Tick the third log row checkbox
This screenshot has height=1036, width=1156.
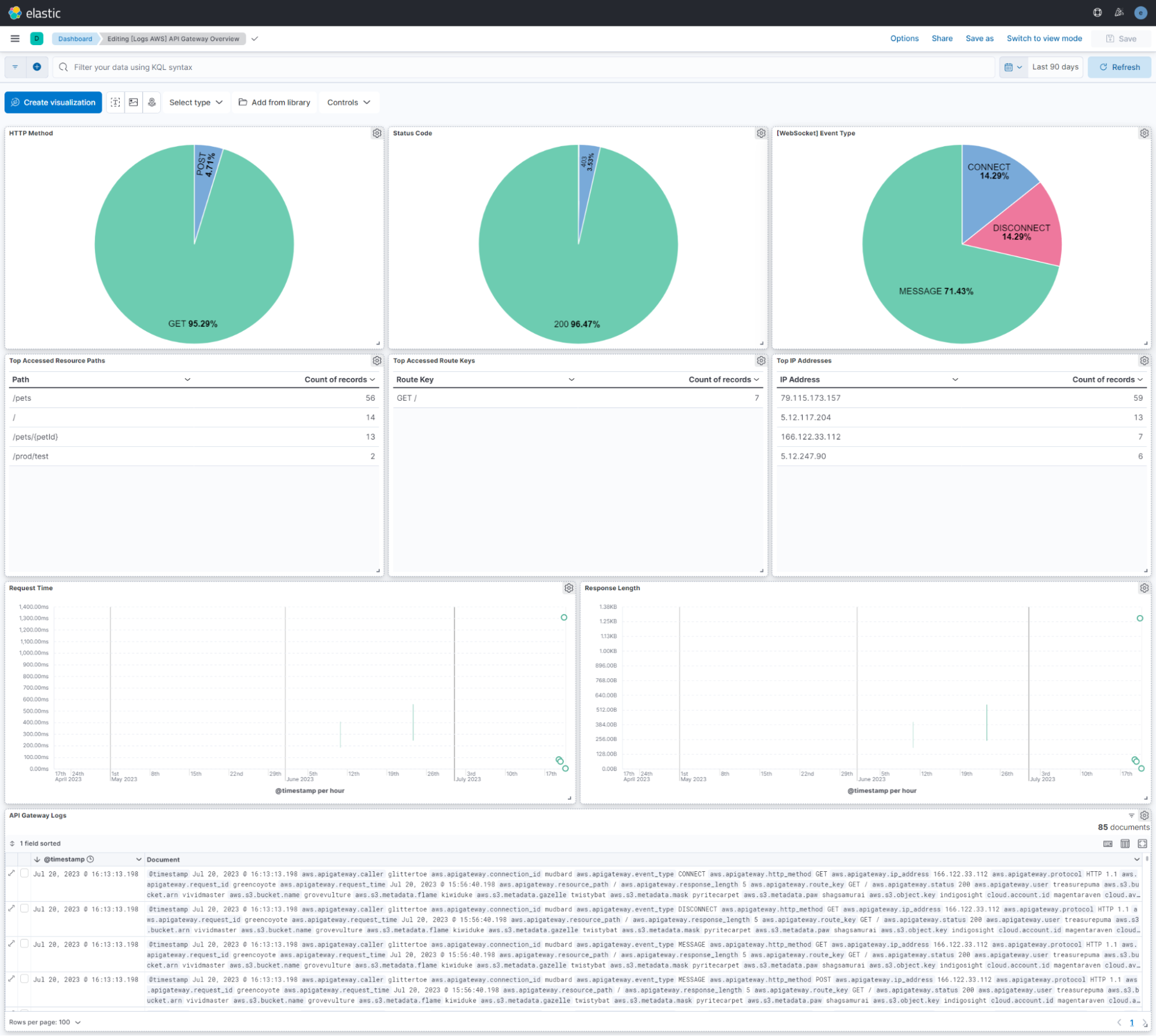pyautogui.click(x=24, y=944)
